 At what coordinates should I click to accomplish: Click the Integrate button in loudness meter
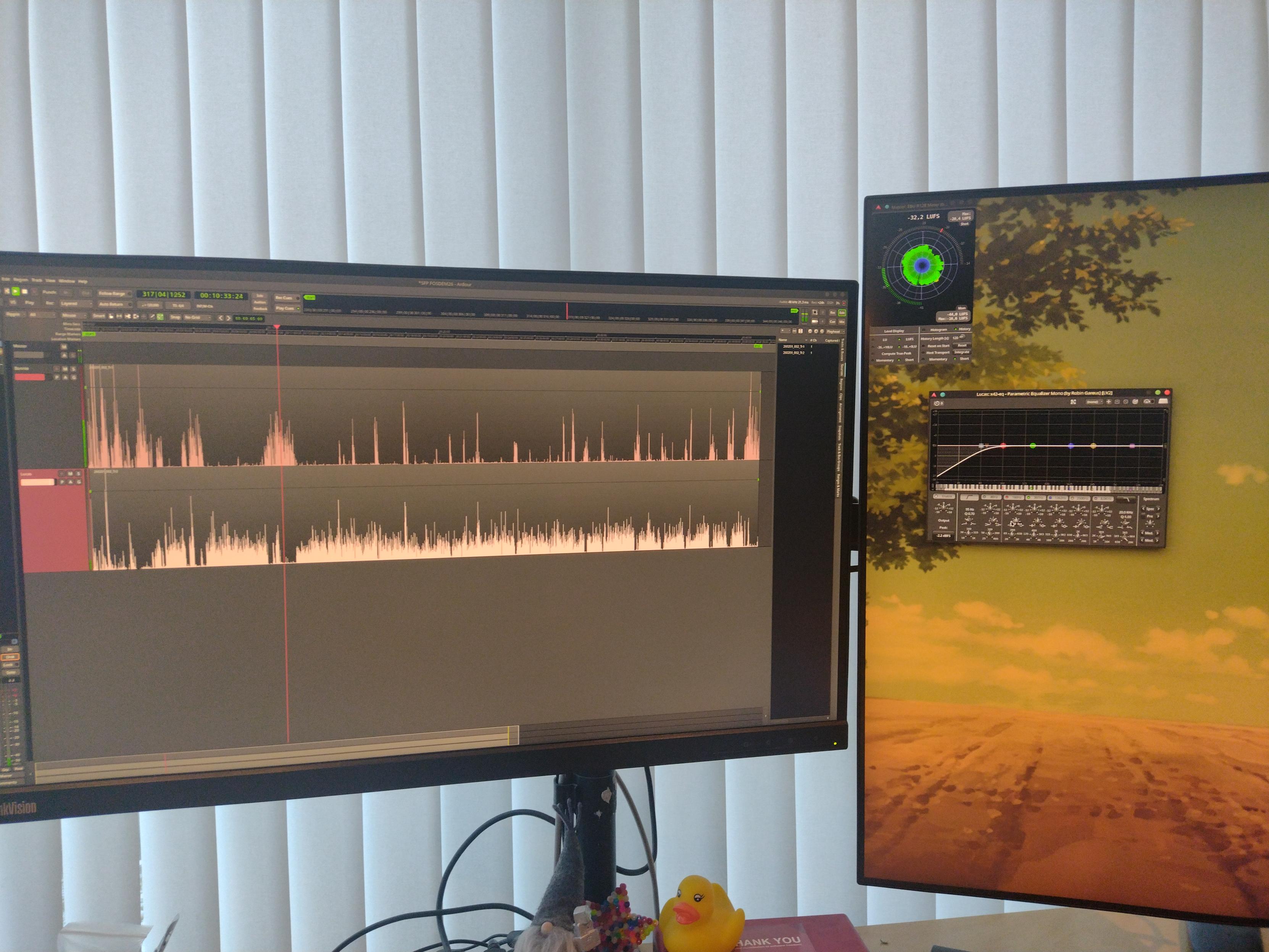click(x=962, y=352)
